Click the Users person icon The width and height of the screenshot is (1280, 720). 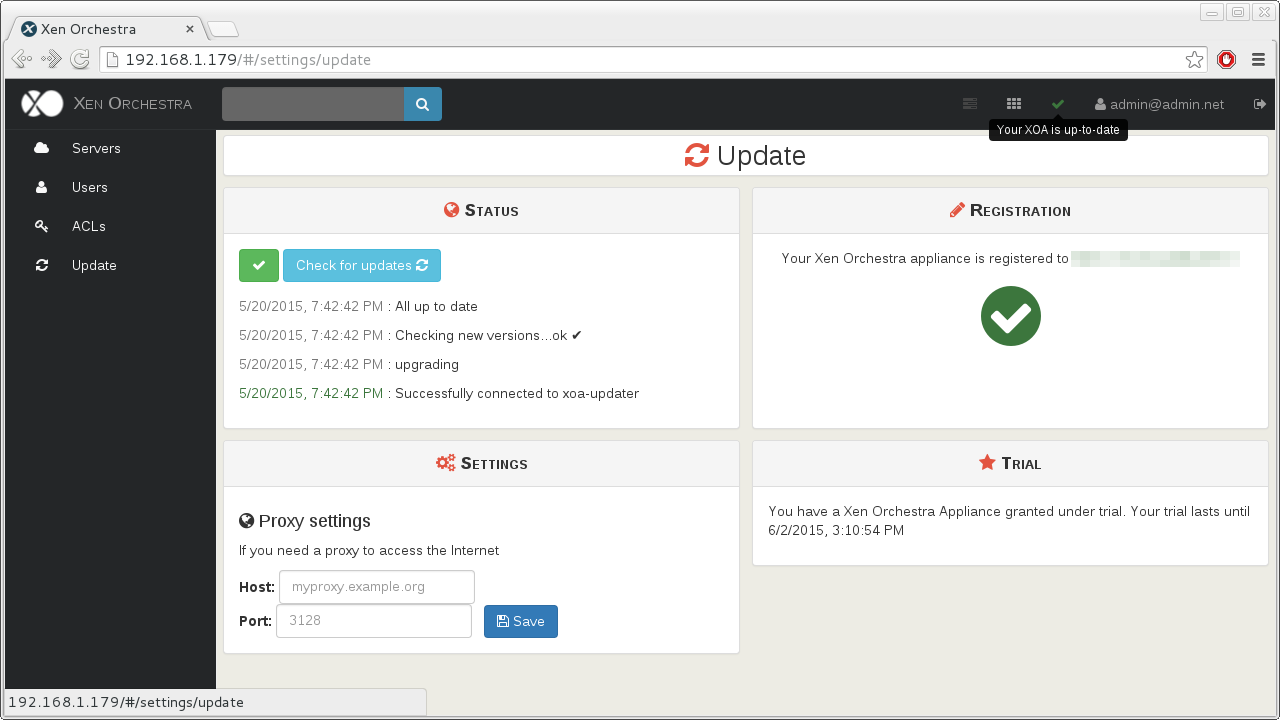(x=41, y=187)
